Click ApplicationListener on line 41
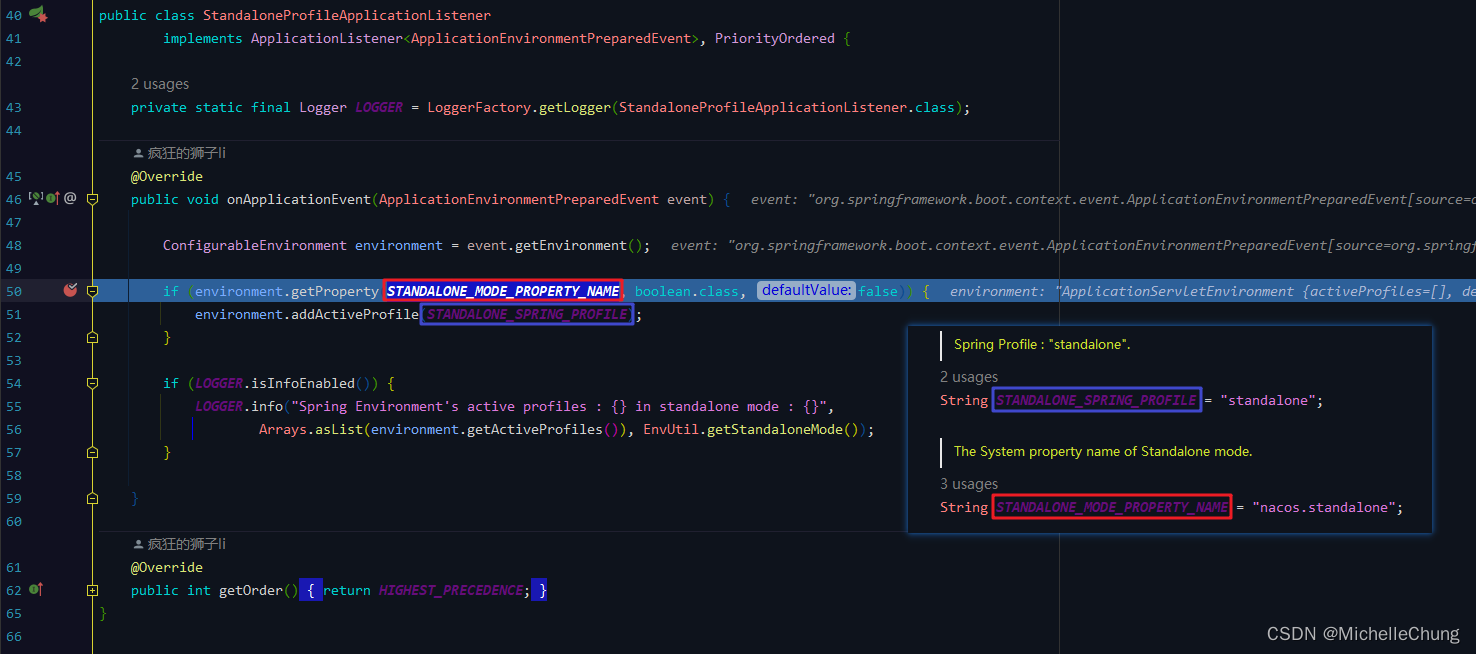The height and width of the screenshot is (654, 1476). coord(326,38)
